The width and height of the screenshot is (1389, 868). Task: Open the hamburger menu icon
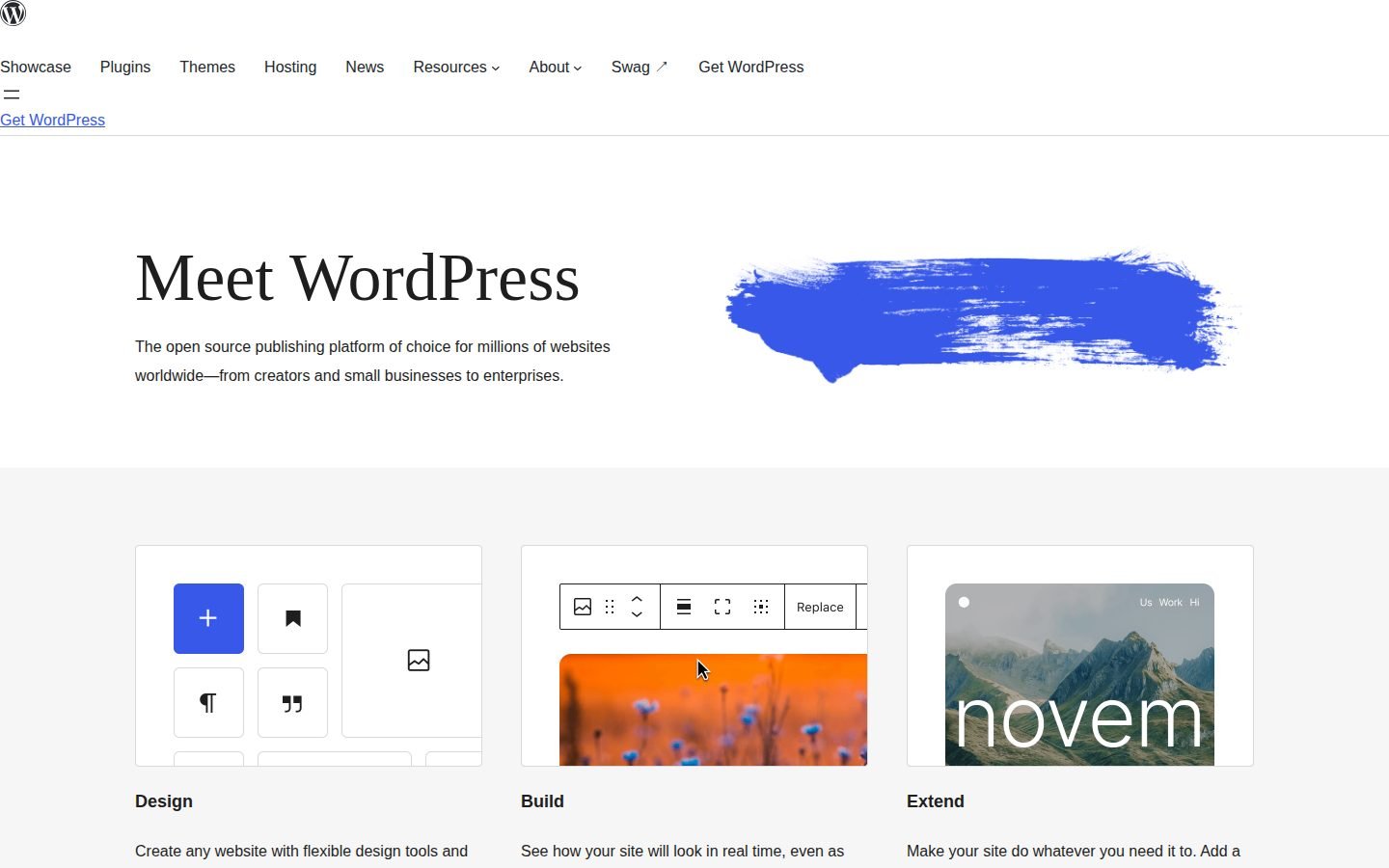(12, 95)
